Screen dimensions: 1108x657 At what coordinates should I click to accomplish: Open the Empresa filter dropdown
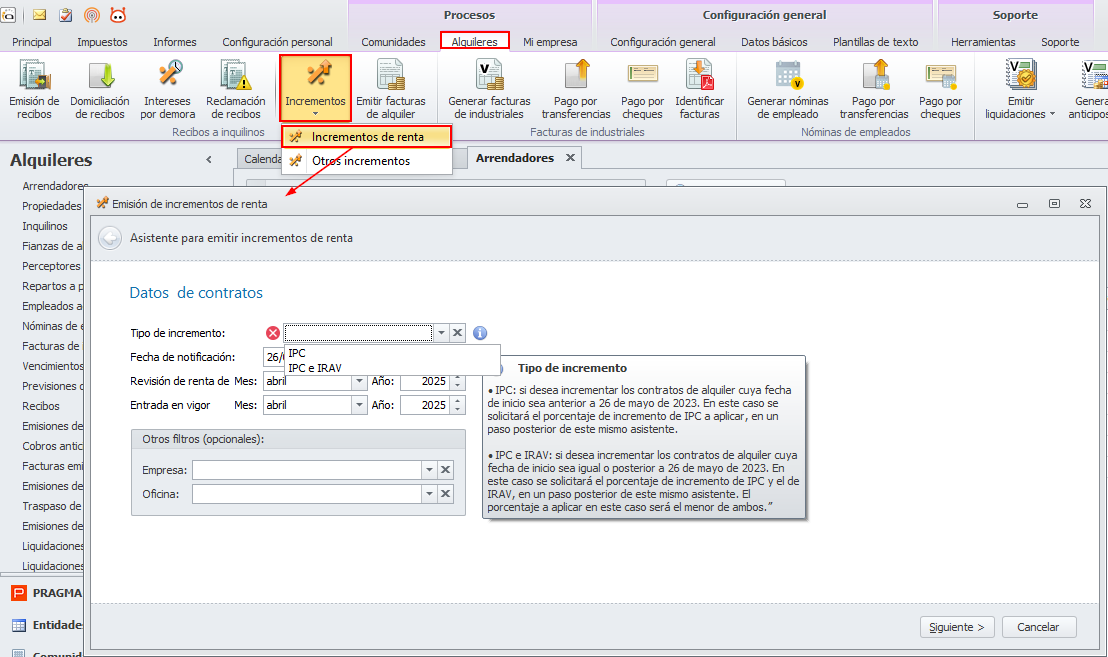click(429, 470)
